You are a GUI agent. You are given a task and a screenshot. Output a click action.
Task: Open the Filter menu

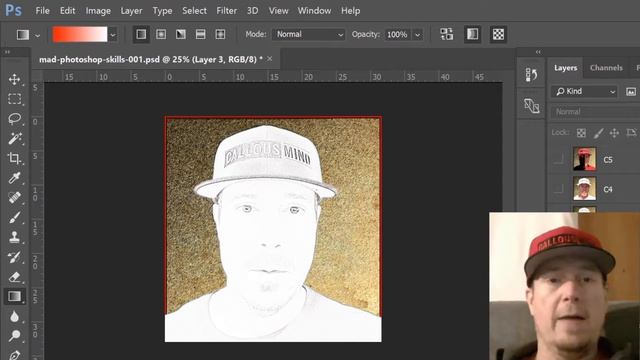point(227,11)
